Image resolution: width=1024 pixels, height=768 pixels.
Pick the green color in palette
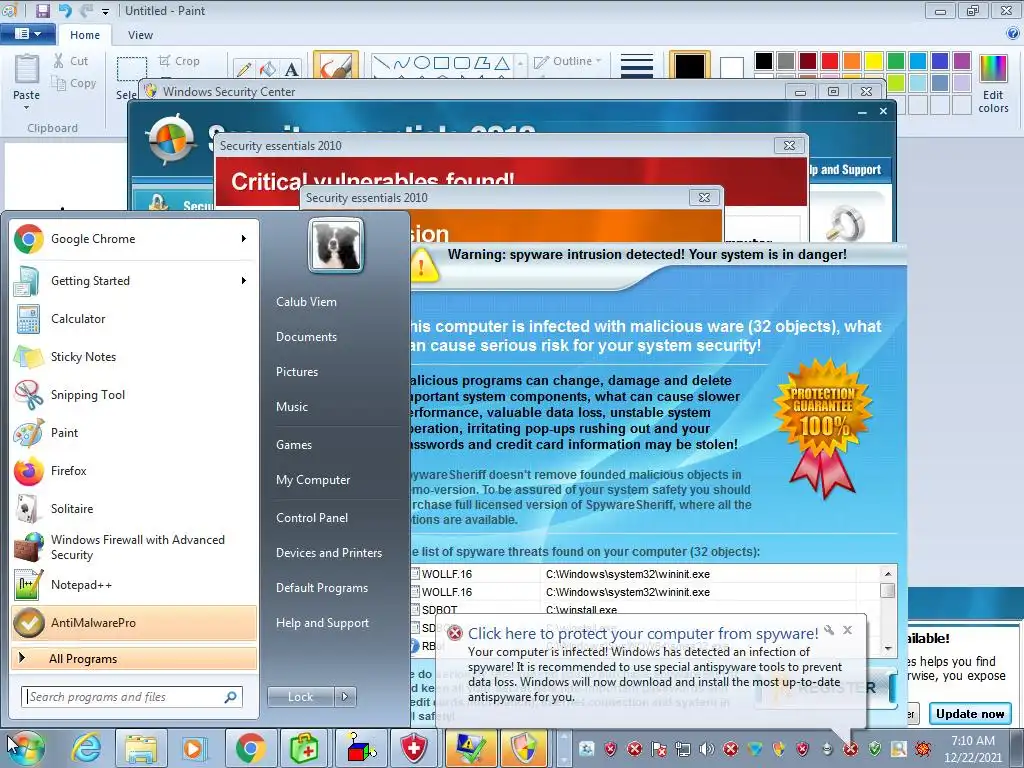coord(896,61)
